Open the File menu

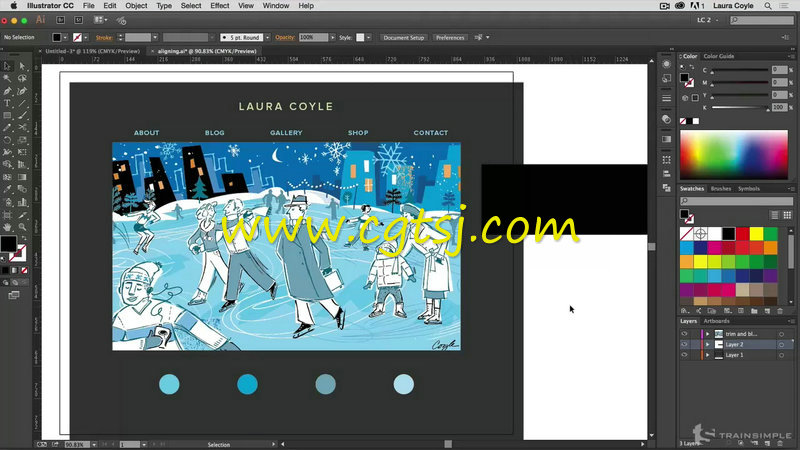pyautogui.click(x=88, y=6)
